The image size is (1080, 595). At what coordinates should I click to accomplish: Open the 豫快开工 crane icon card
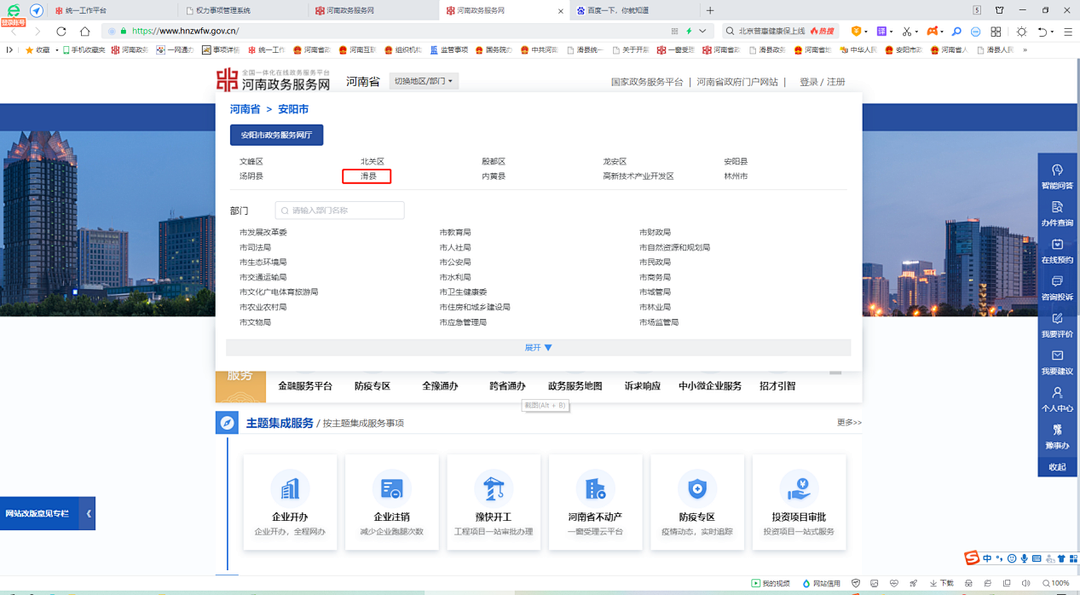click(x=493, y=488)
